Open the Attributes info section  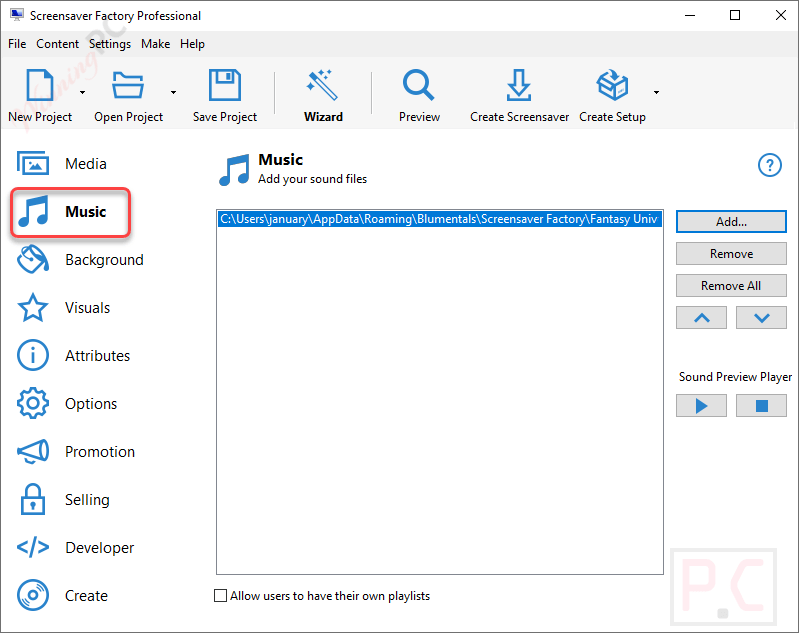(74, 355)
